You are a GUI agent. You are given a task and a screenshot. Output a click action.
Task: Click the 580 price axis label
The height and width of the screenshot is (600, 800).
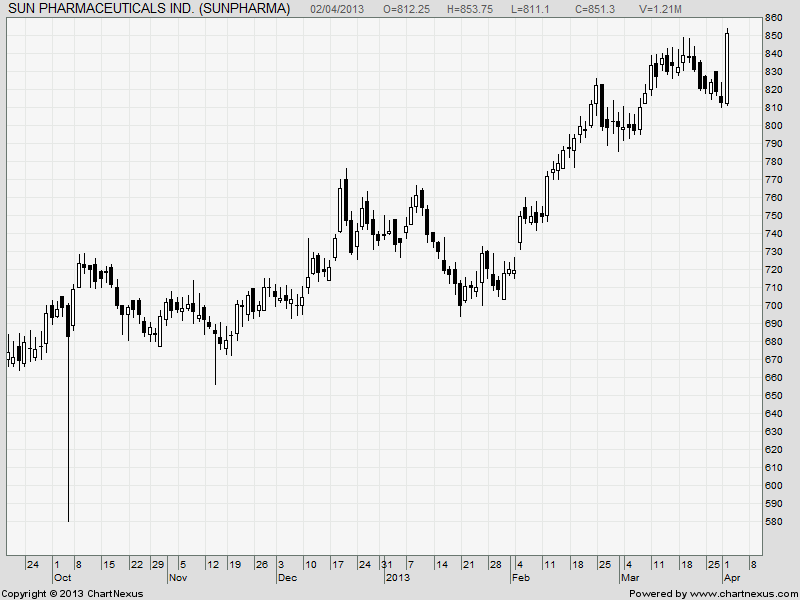[773, 521]
